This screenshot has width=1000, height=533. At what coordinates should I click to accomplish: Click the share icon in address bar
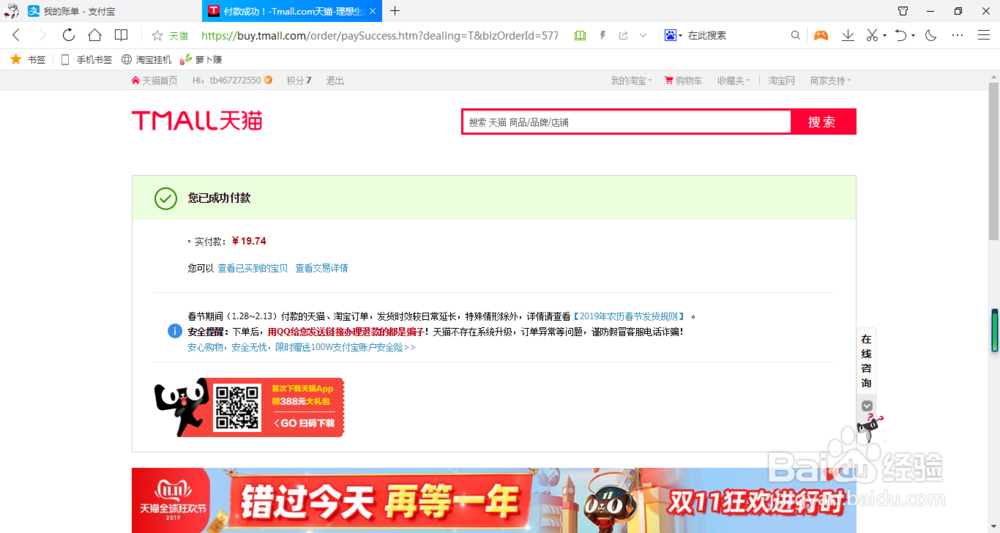pyautogui.click(x=623, y=36)
